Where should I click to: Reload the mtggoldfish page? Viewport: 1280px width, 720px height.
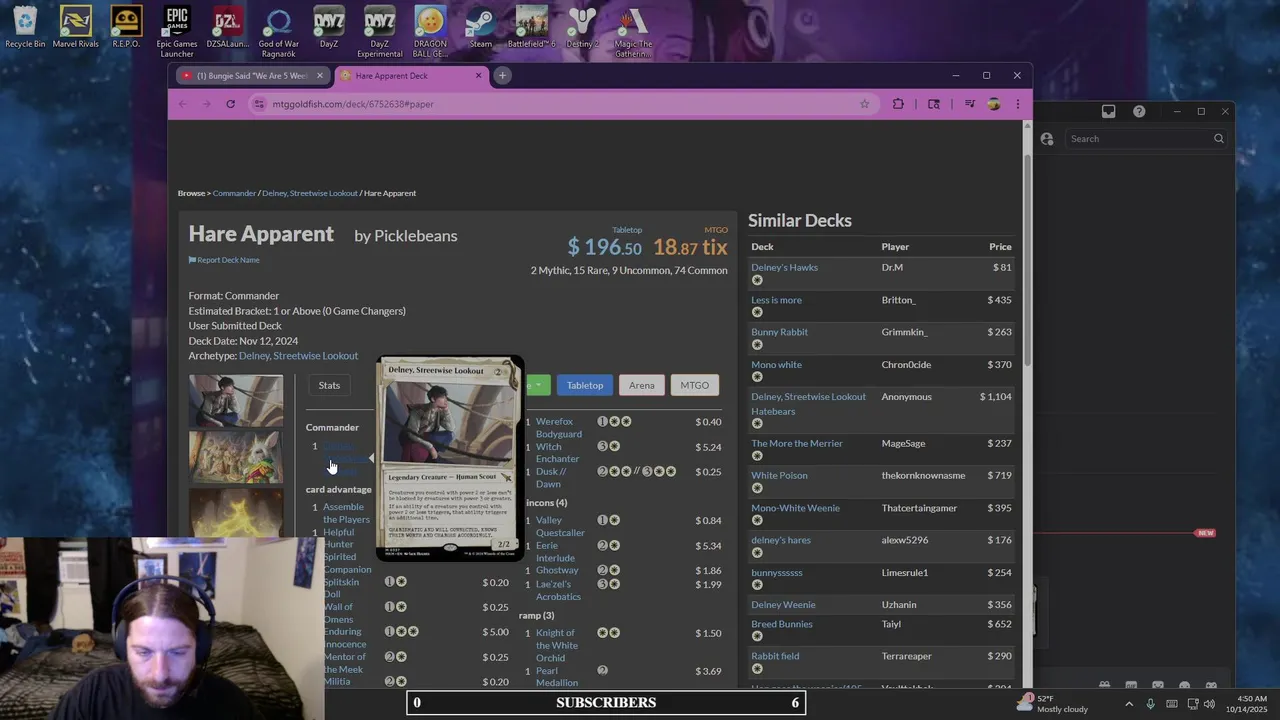(x=230, y=104)
